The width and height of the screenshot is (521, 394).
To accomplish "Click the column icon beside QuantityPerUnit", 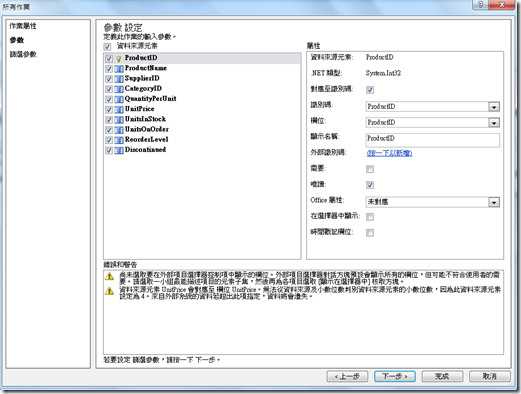I will (119, 99).
